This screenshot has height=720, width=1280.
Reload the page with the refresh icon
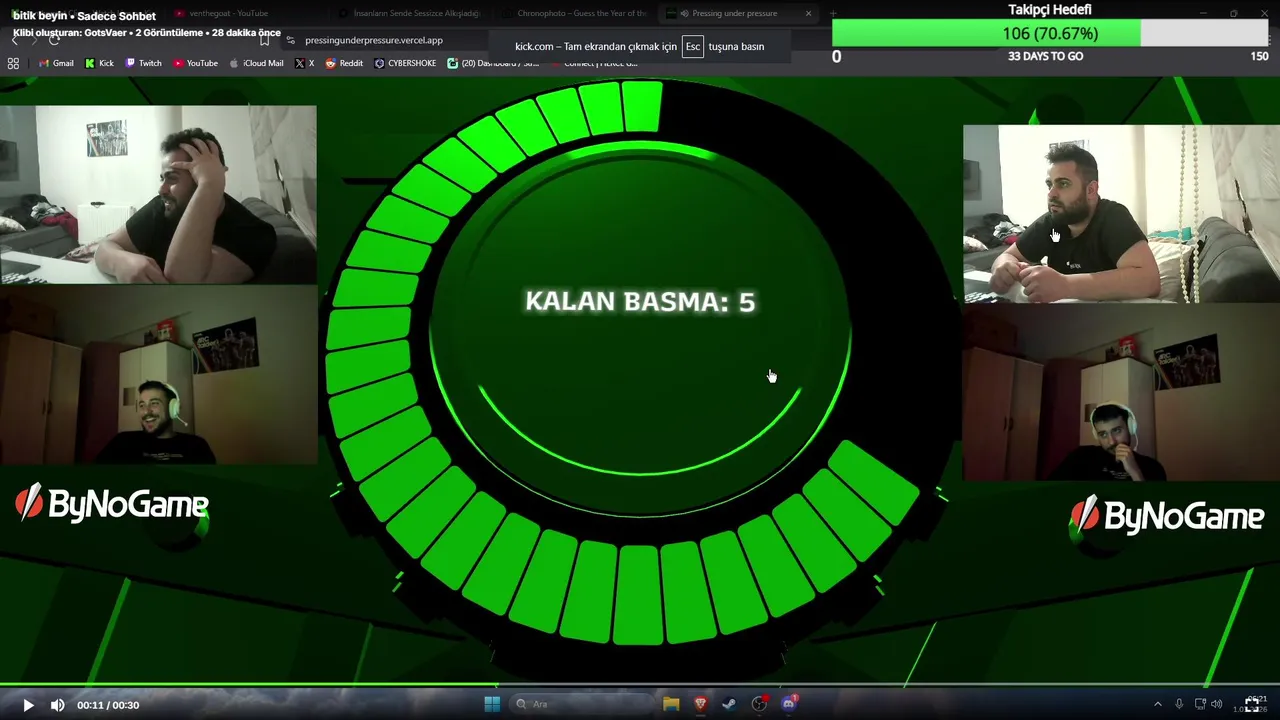pyautogui.click(x=54, y=40)
